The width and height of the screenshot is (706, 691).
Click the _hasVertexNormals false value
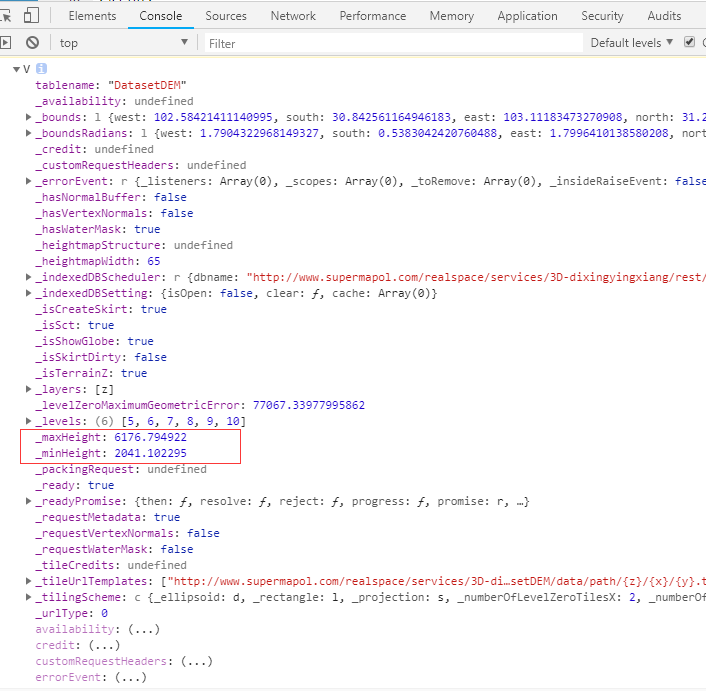[x=177, y=213]
